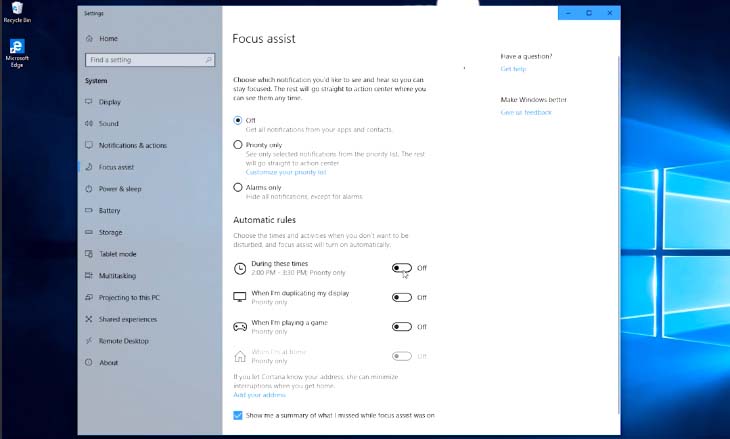Screen dimensions: 730x439
Task: Toggle the When I'm at home switch
Action: [x=402, y=356]
